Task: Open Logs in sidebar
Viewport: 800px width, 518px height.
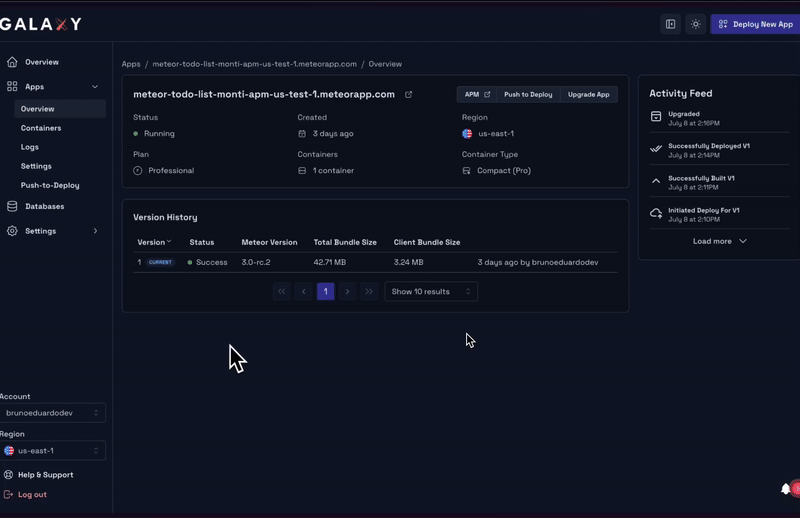Action: point(30,147)
